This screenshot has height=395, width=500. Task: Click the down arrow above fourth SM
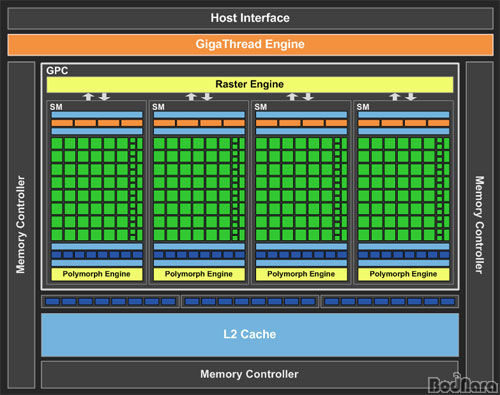tap(411, 97)
